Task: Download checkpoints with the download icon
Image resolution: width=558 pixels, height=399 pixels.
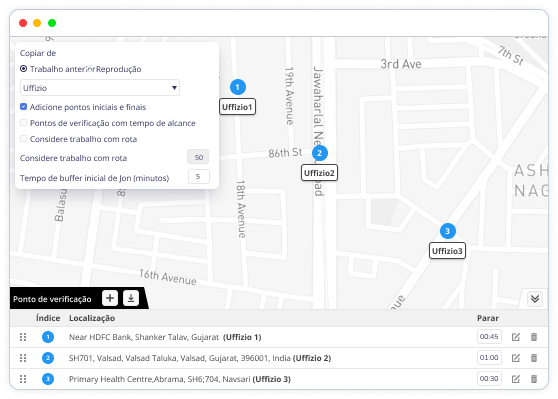Action: click(131, 298)
